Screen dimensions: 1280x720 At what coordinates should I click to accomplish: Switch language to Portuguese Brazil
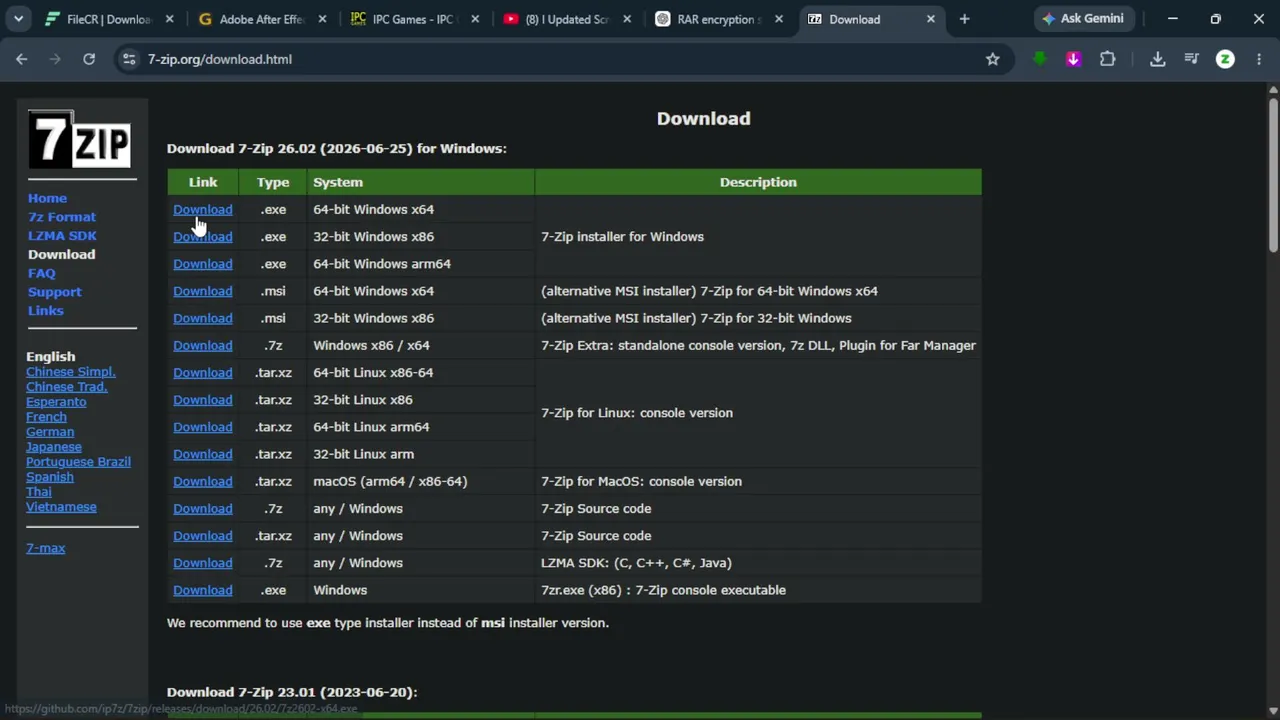point(78,462)
